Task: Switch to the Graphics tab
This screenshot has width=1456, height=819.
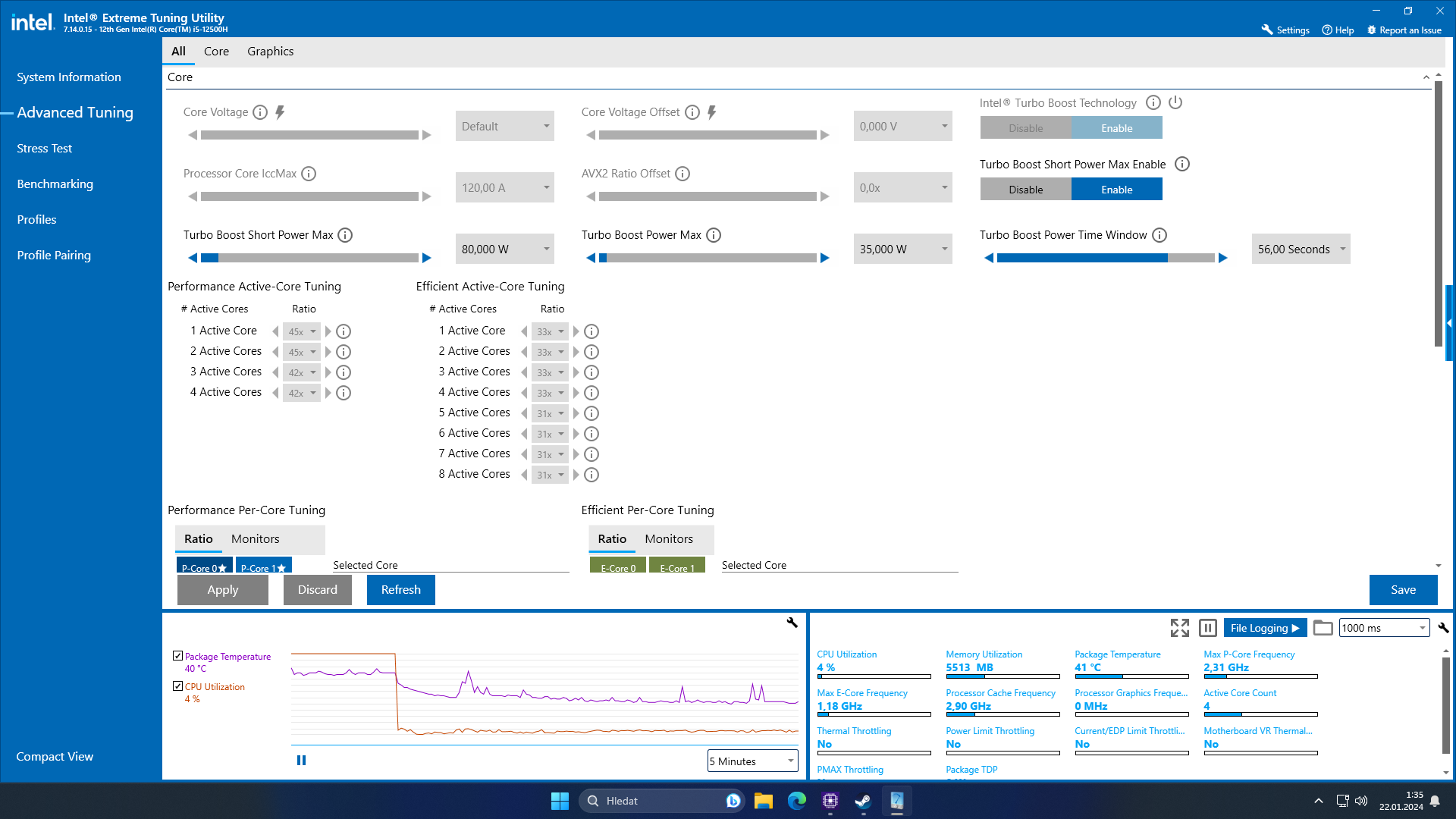Action: [x=270, y=52]
